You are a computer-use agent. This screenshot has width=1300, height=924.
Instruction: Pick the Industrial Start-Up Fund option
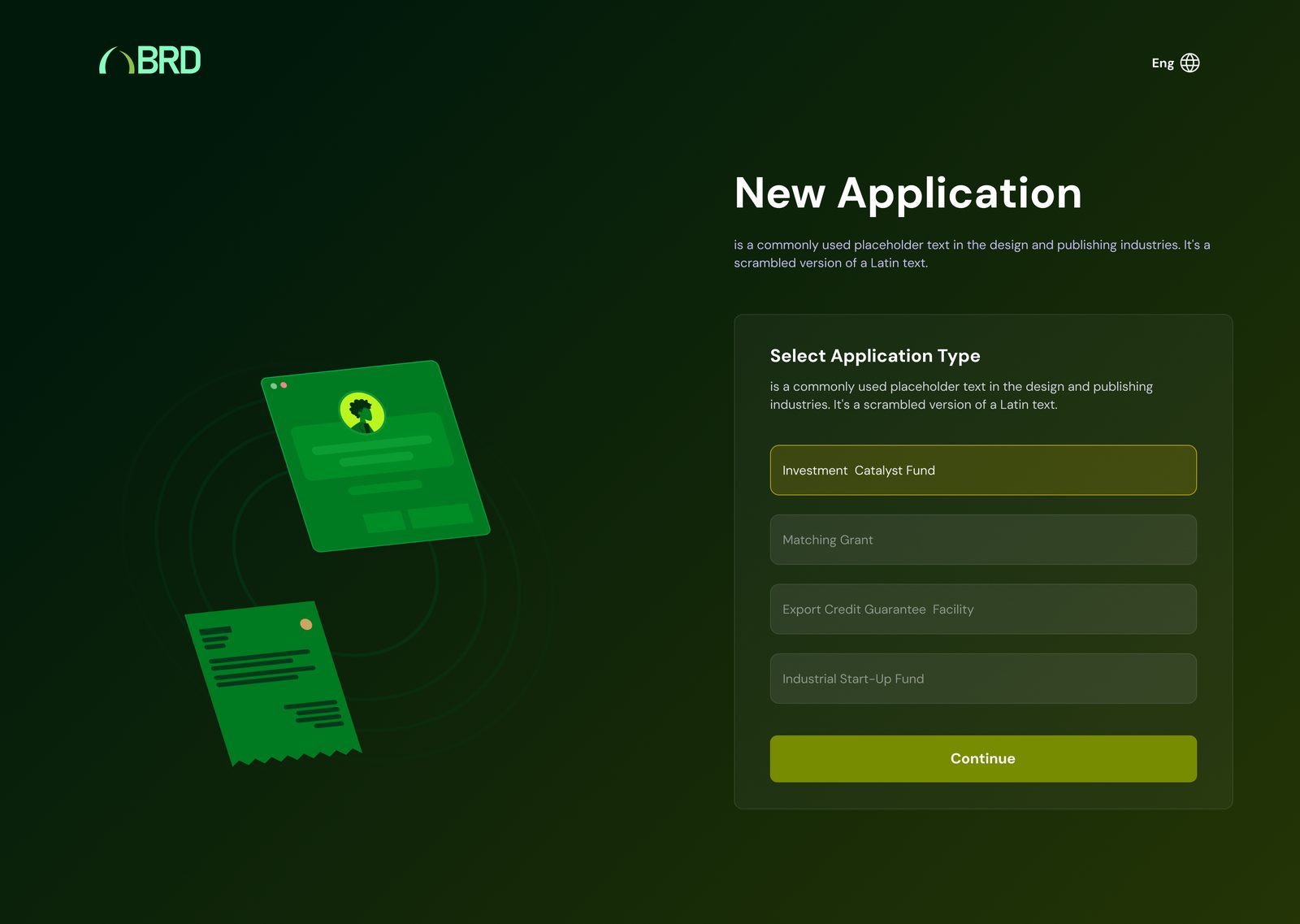click(983, 679)
